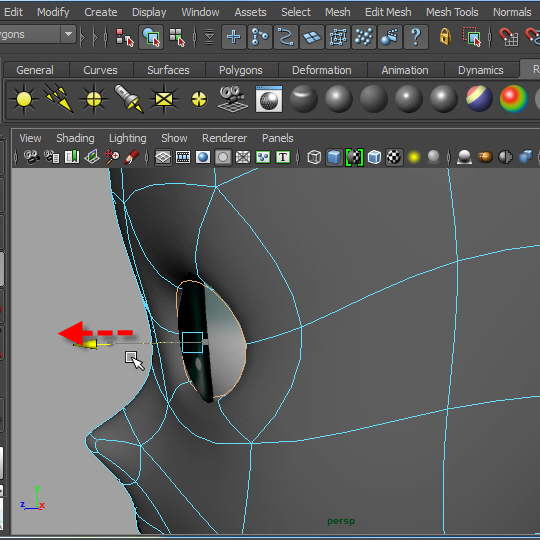Image resolution: width=540 pixels, height=540 pixels.
Task: Switch to the Dynamics shelf tab
Action: tap(481, 70)
